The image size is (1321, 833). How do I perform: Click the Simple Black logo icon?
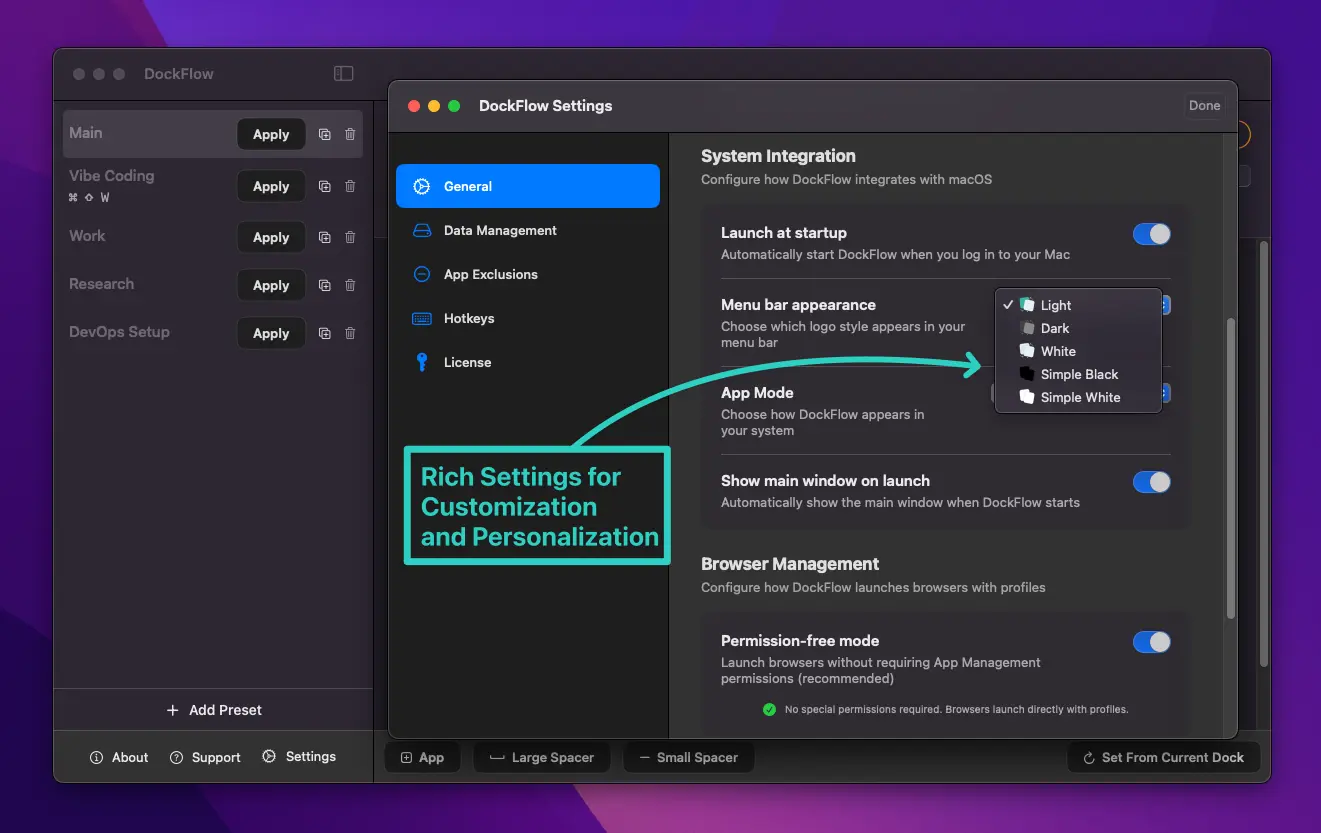pyautogui.click(x=1027, y=374)
